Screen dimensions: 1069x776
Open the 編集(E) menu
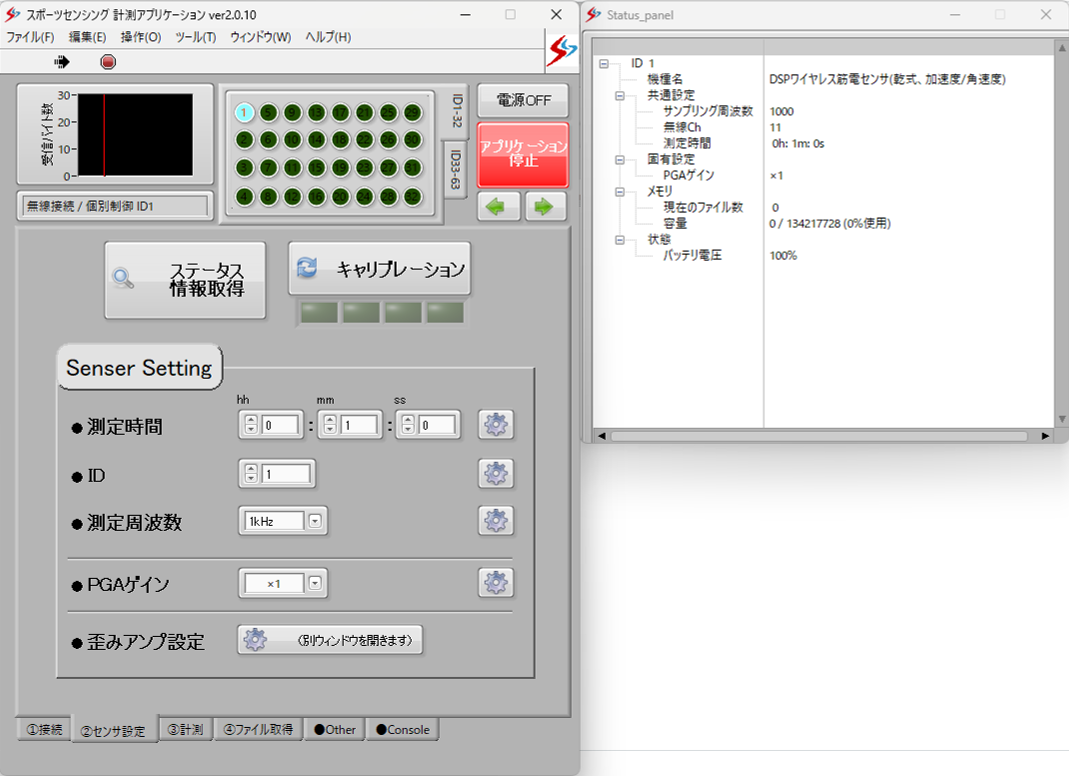coord(87,37)
